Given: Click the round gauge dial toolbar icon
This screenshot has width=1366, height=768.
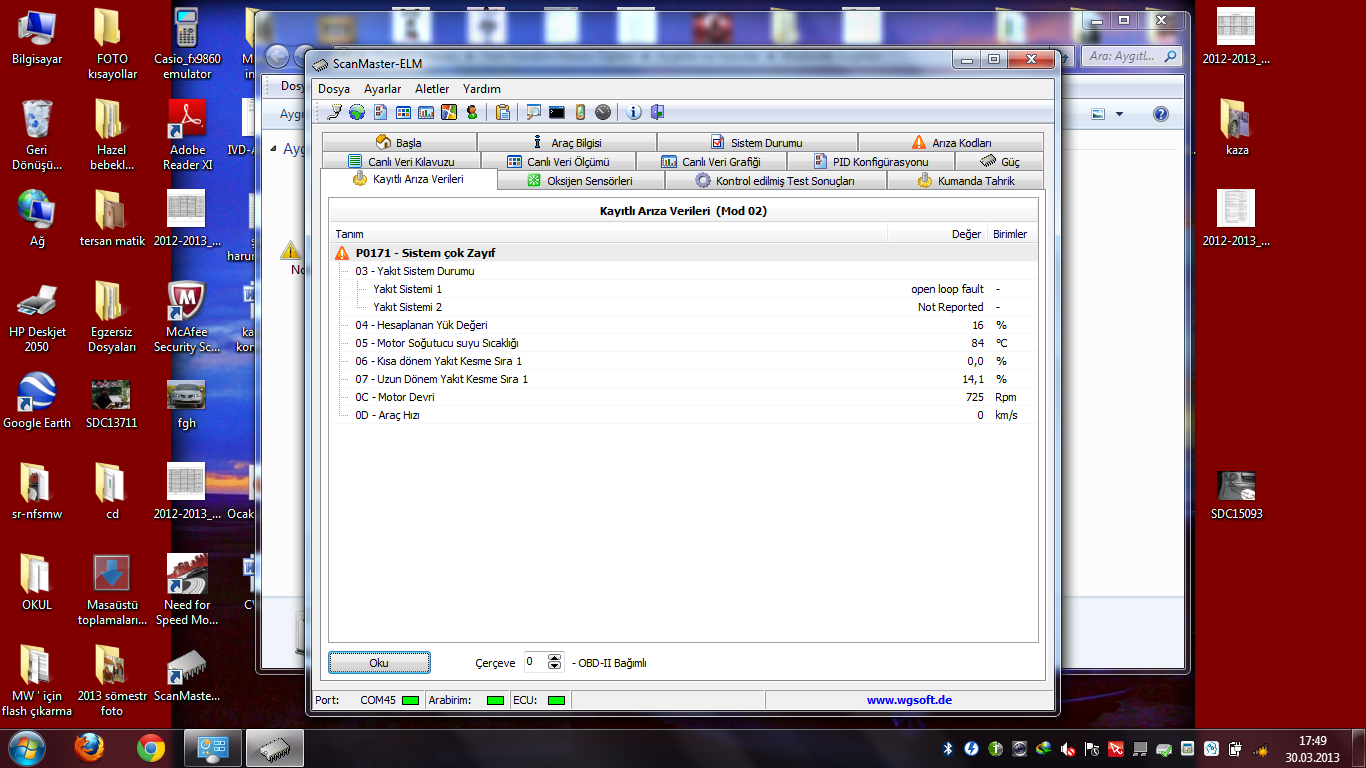Looking at the screenshot, I should click(603, 112).
